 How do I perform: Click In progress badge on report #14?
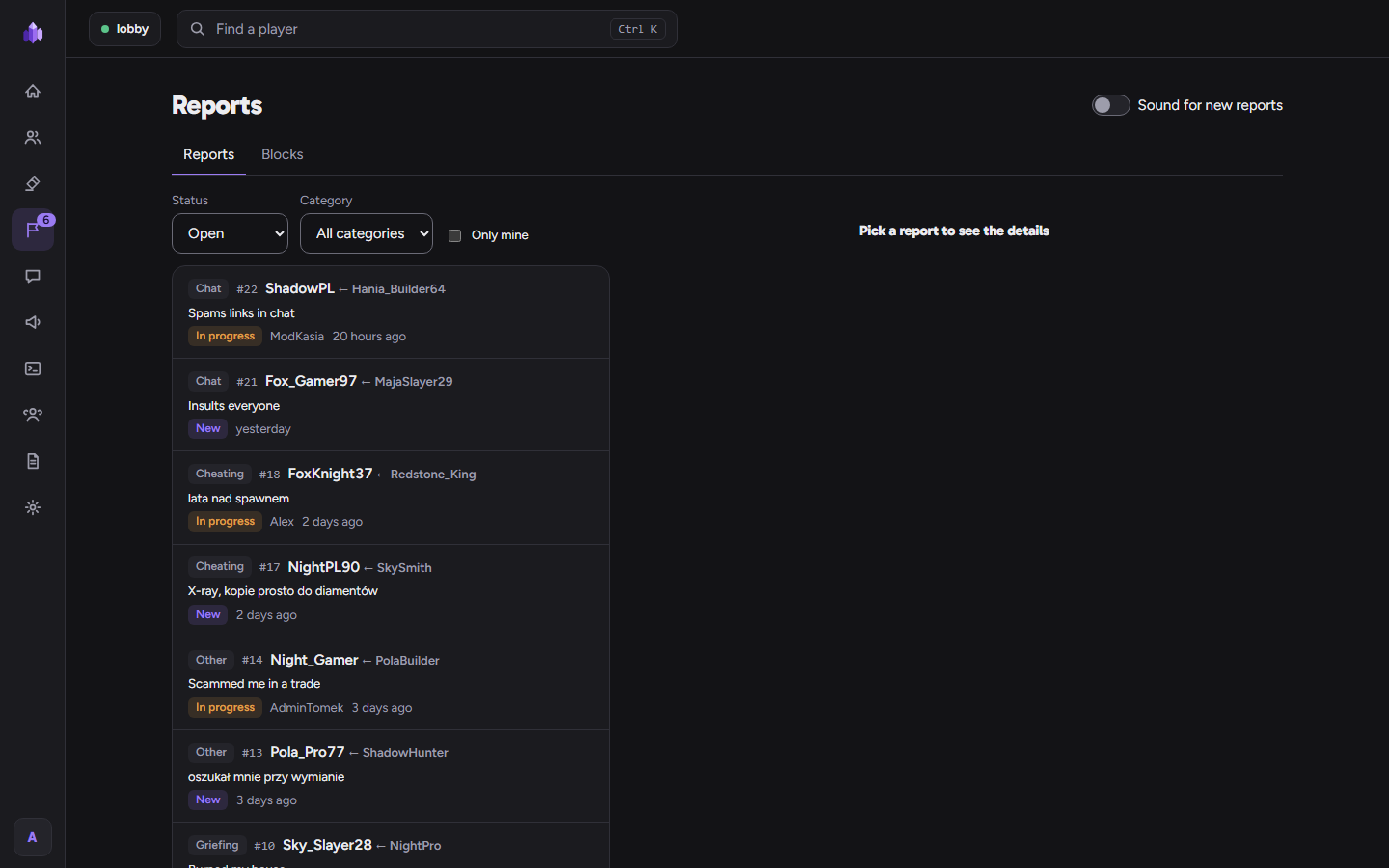coord(225,708)
